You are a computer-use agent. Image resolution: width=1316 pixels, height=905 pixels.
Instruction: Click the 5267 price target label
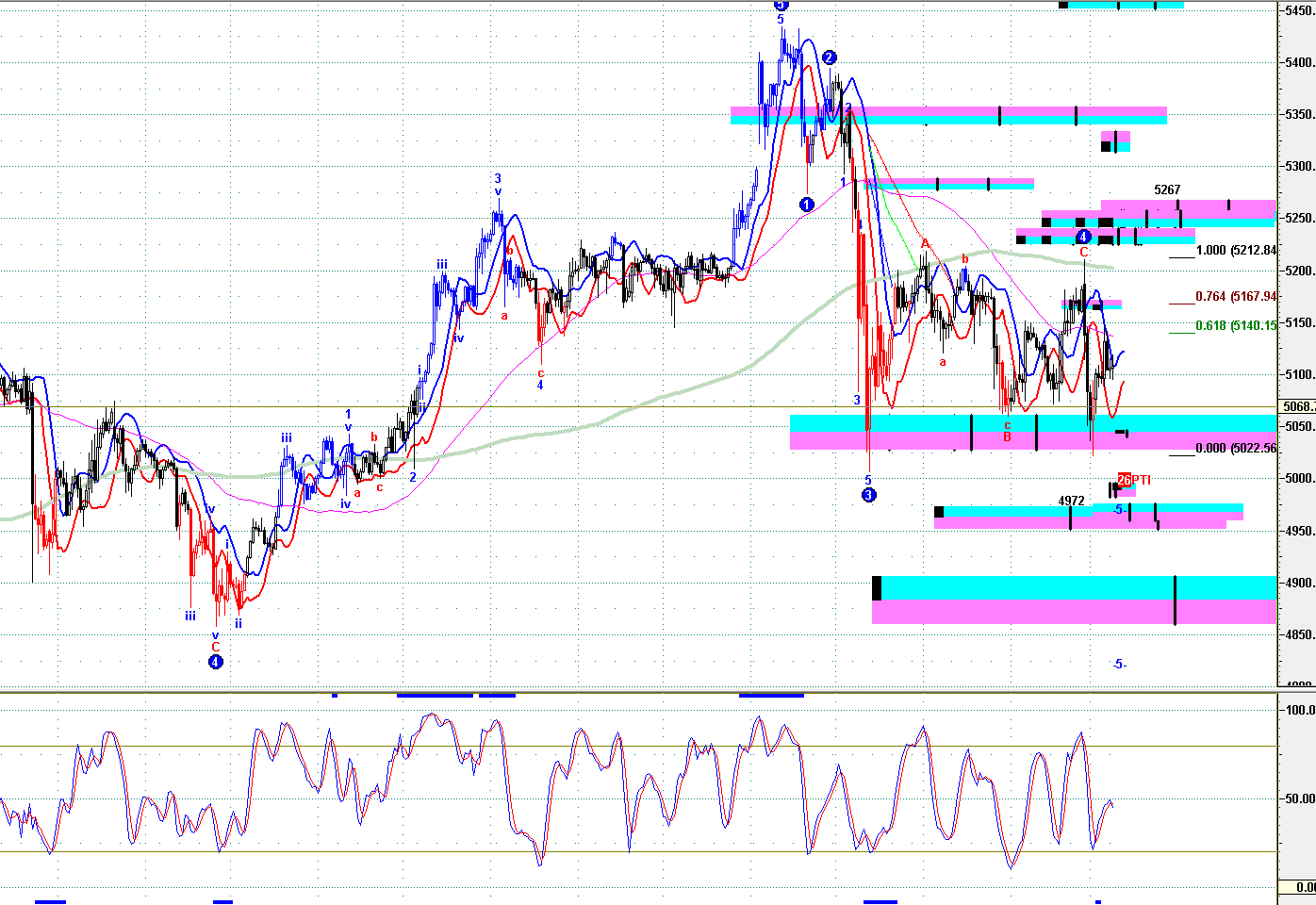click(x=1167, y=190)
